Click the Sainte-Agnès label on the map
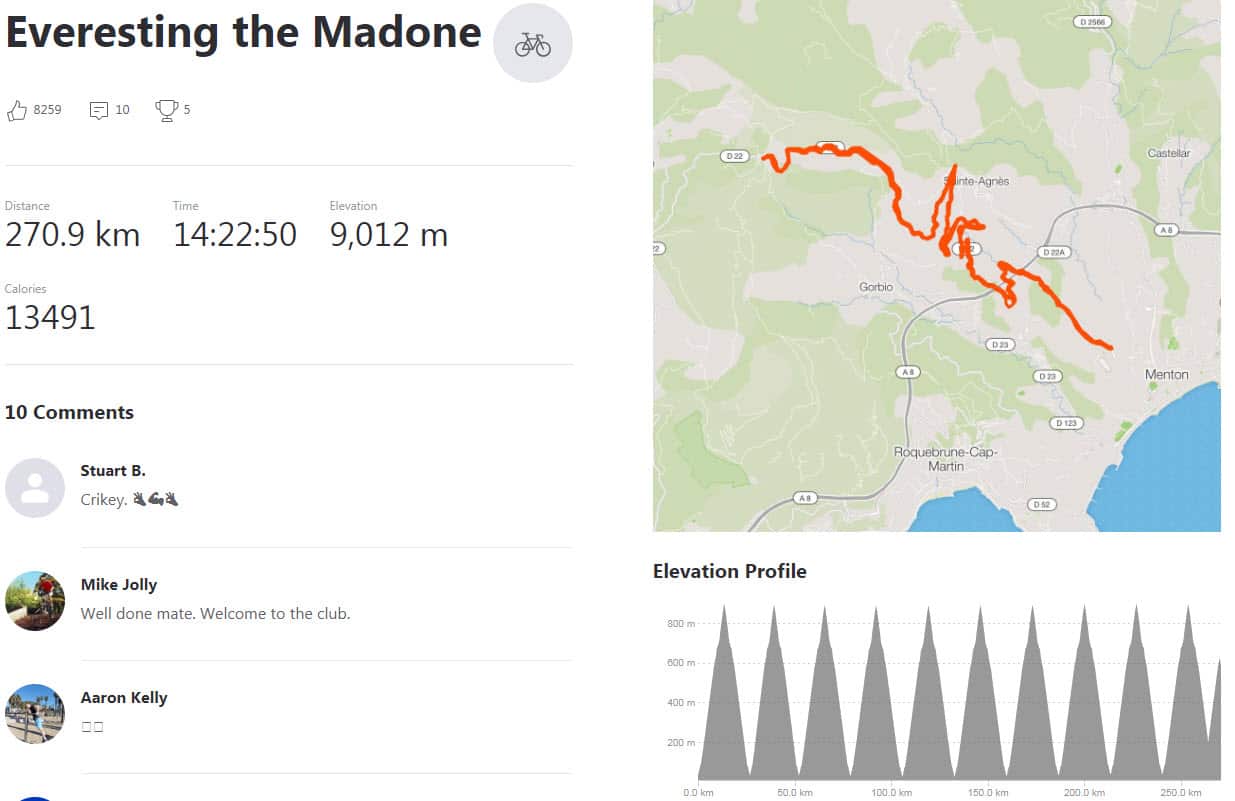Screen dimensions: 1235x801 tap(976, 180)
